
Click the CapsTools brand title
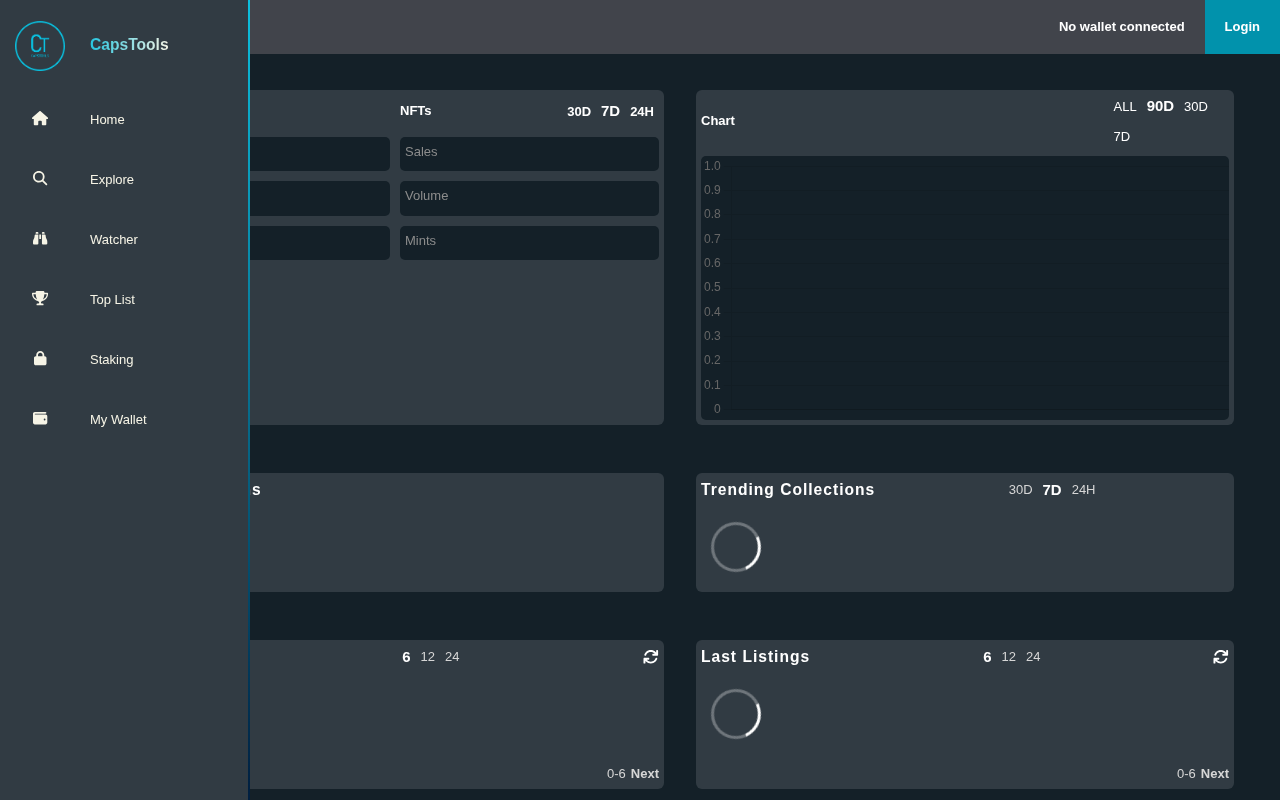[x=129, y=45]
